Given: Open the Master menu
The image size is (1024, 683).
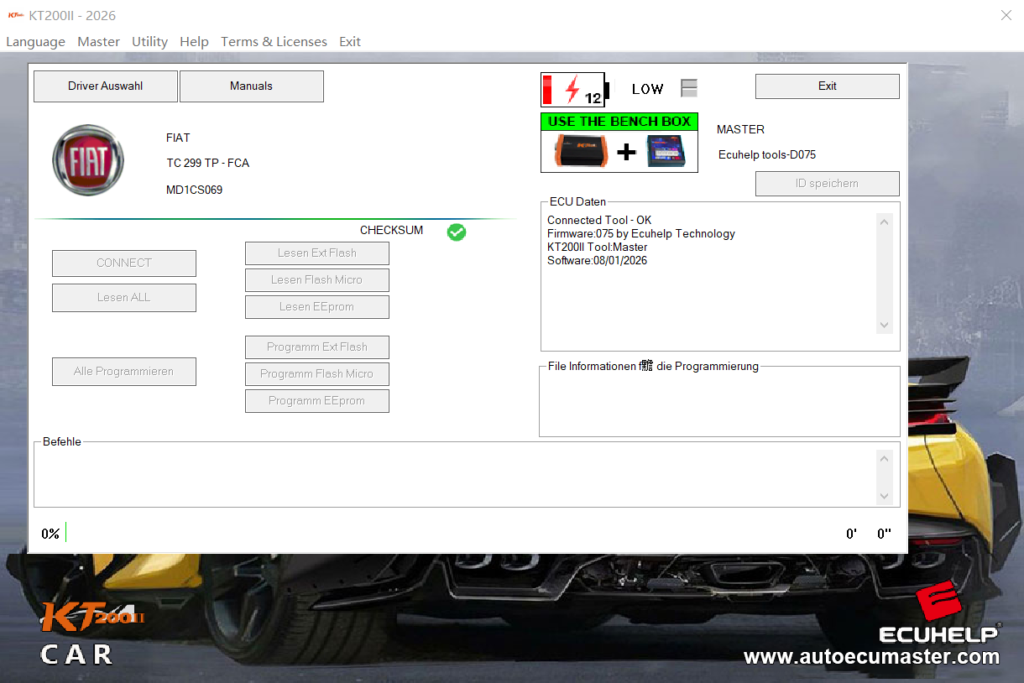Looking at the screenshot, I should click(99, 42).
